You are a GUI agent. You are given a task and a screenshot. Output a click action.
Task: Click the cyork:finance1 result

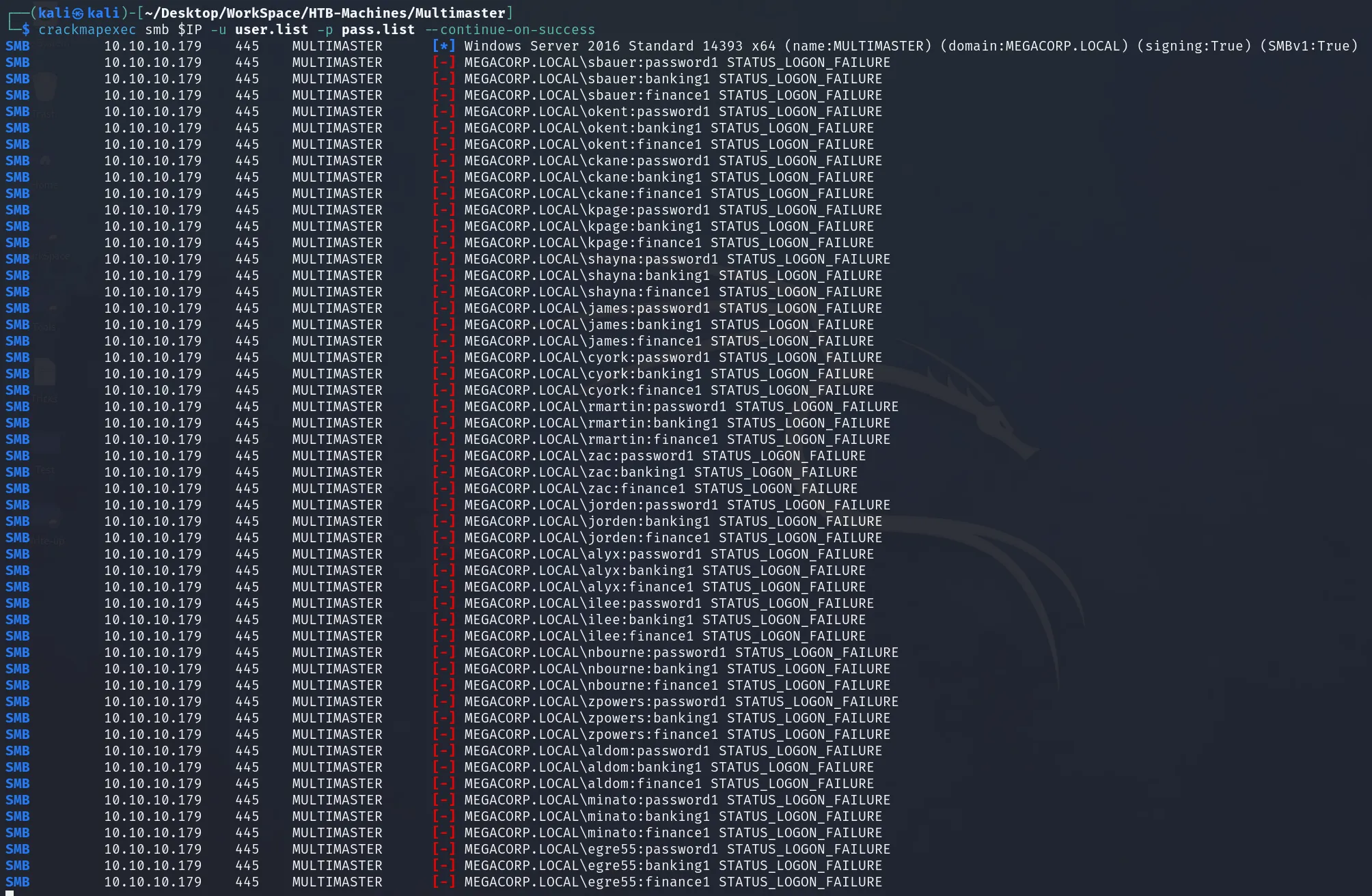coord(669,390)
